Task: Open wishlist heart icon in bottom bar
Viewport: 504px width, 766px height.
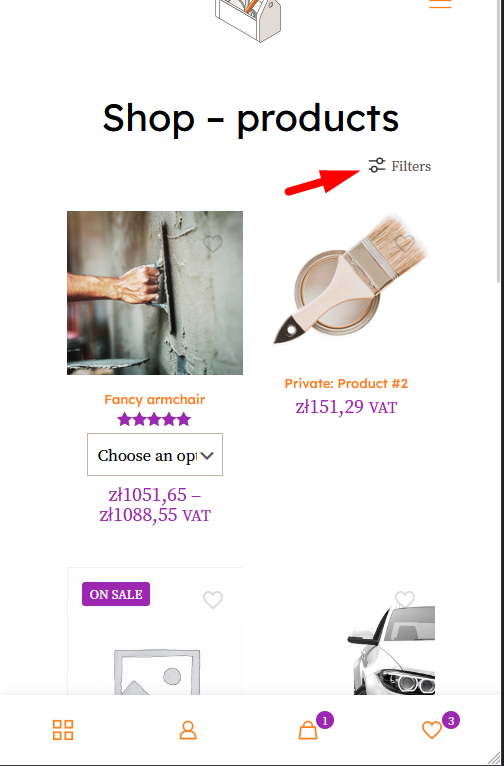Action: click(432, 730)
